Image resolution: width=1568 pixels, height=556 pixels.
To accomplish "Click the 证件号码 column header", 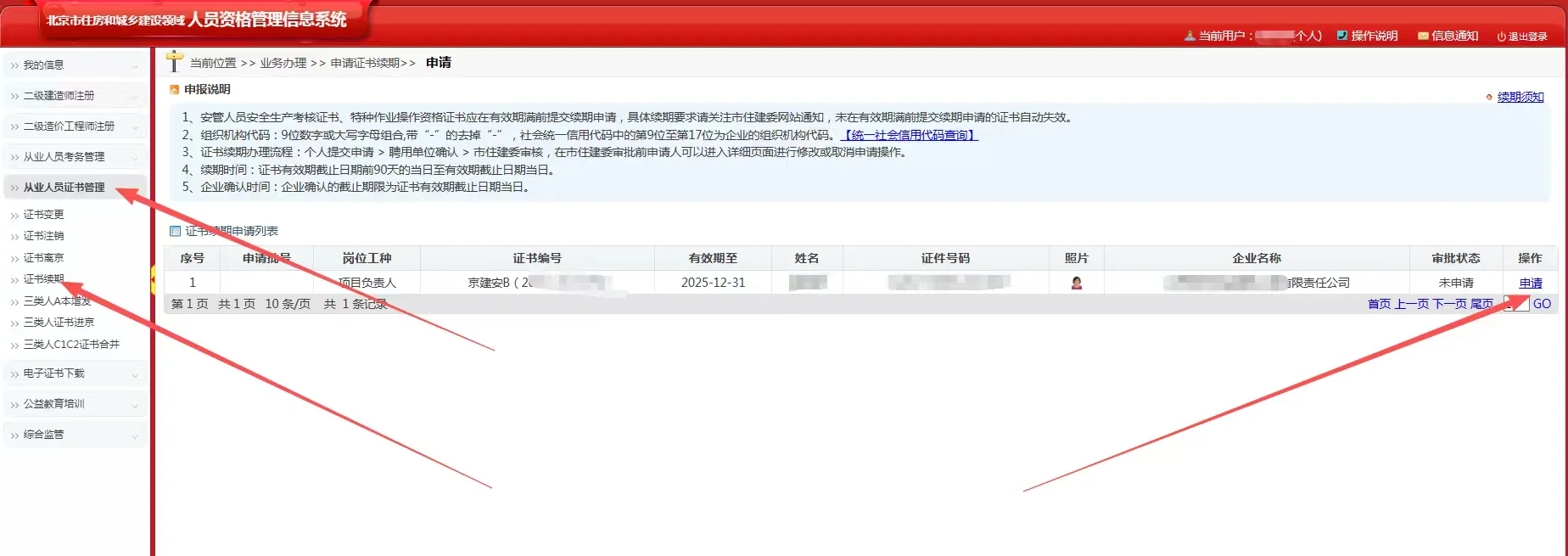I will [x=945, y=258].
